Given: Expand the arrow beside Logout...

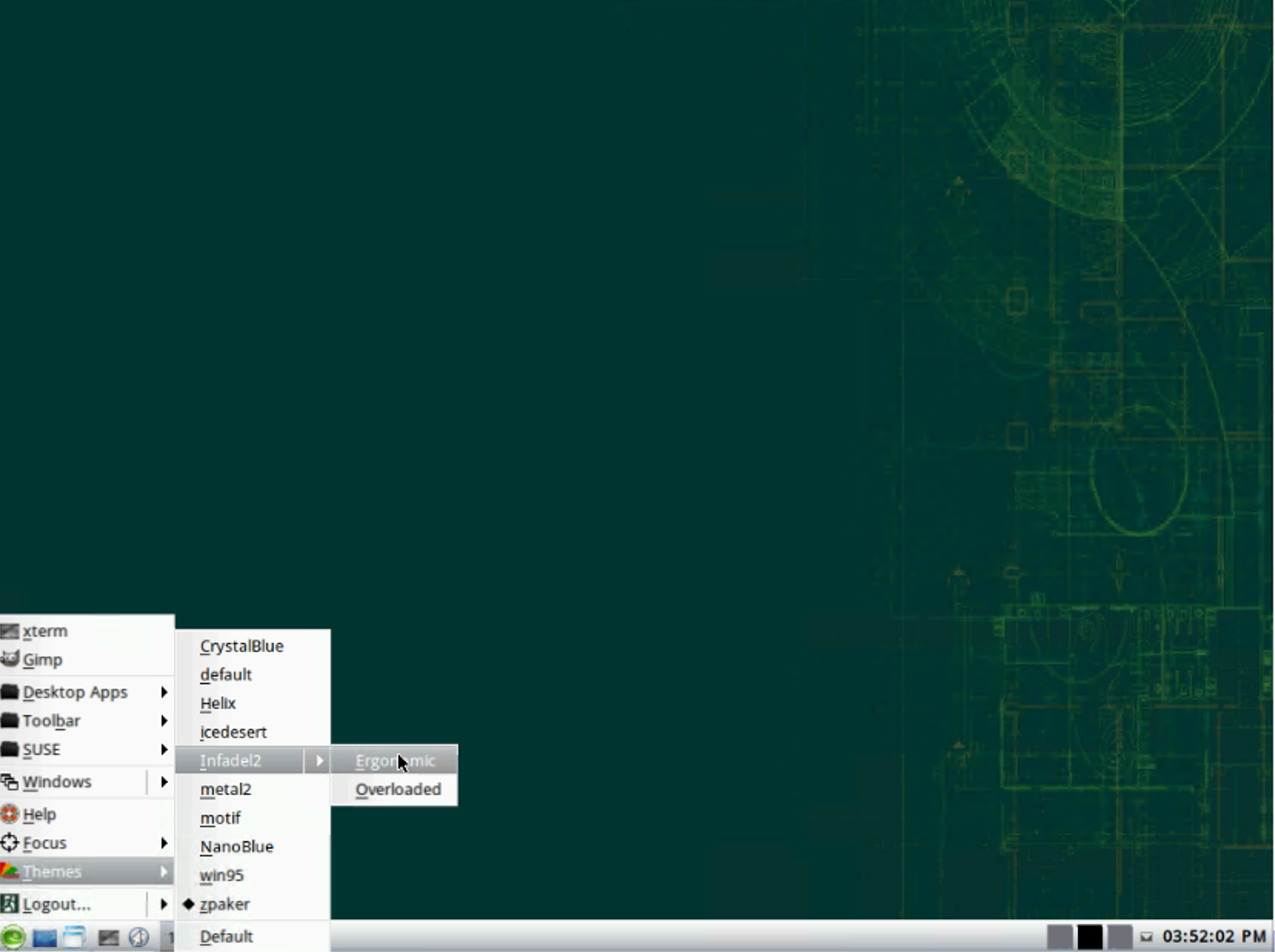Looking at the screenshot, I should pyautogui.click(x=164, y=904).
